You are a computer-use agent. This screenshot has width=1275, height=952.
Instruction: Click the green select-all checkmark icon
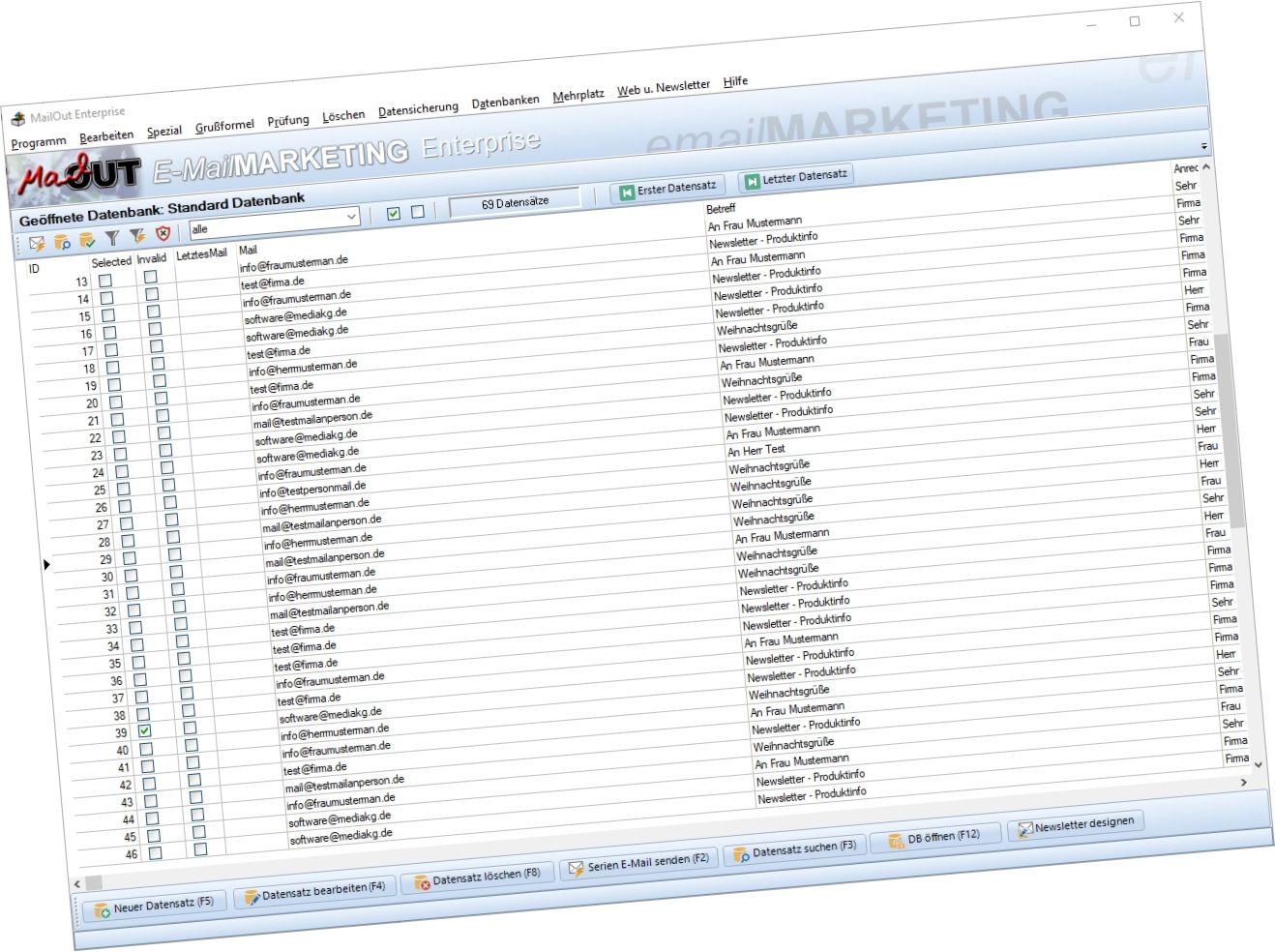point(394,214)
